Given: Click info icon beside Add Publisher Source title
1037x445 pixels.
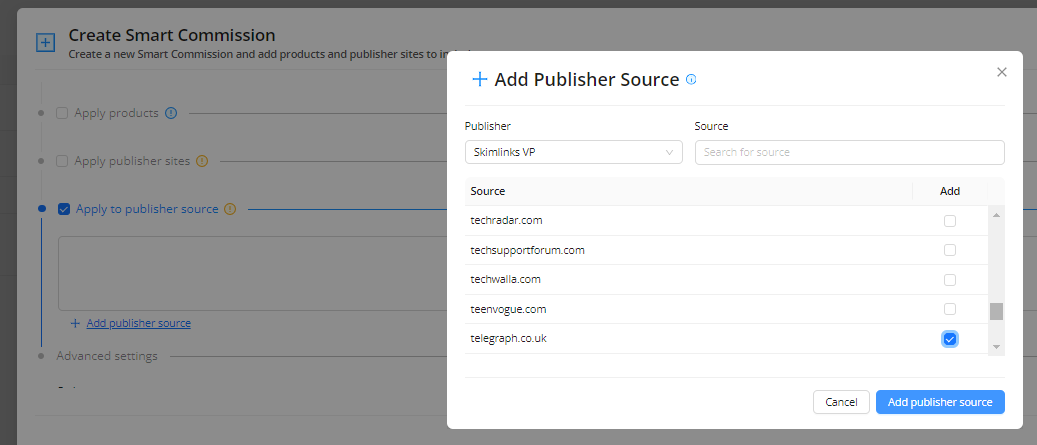Looking at the screenshot, I should coord(691,80).
